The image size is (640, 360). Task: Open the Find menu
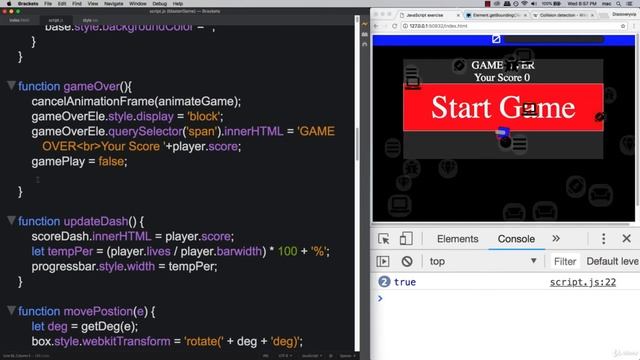pos(77,4)
